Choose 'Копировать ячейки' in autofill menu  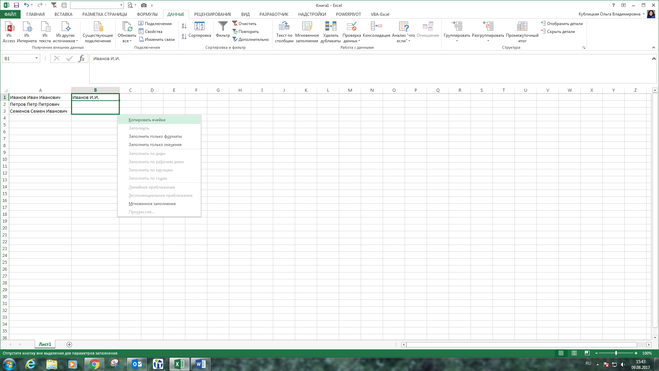pos(159,120)
